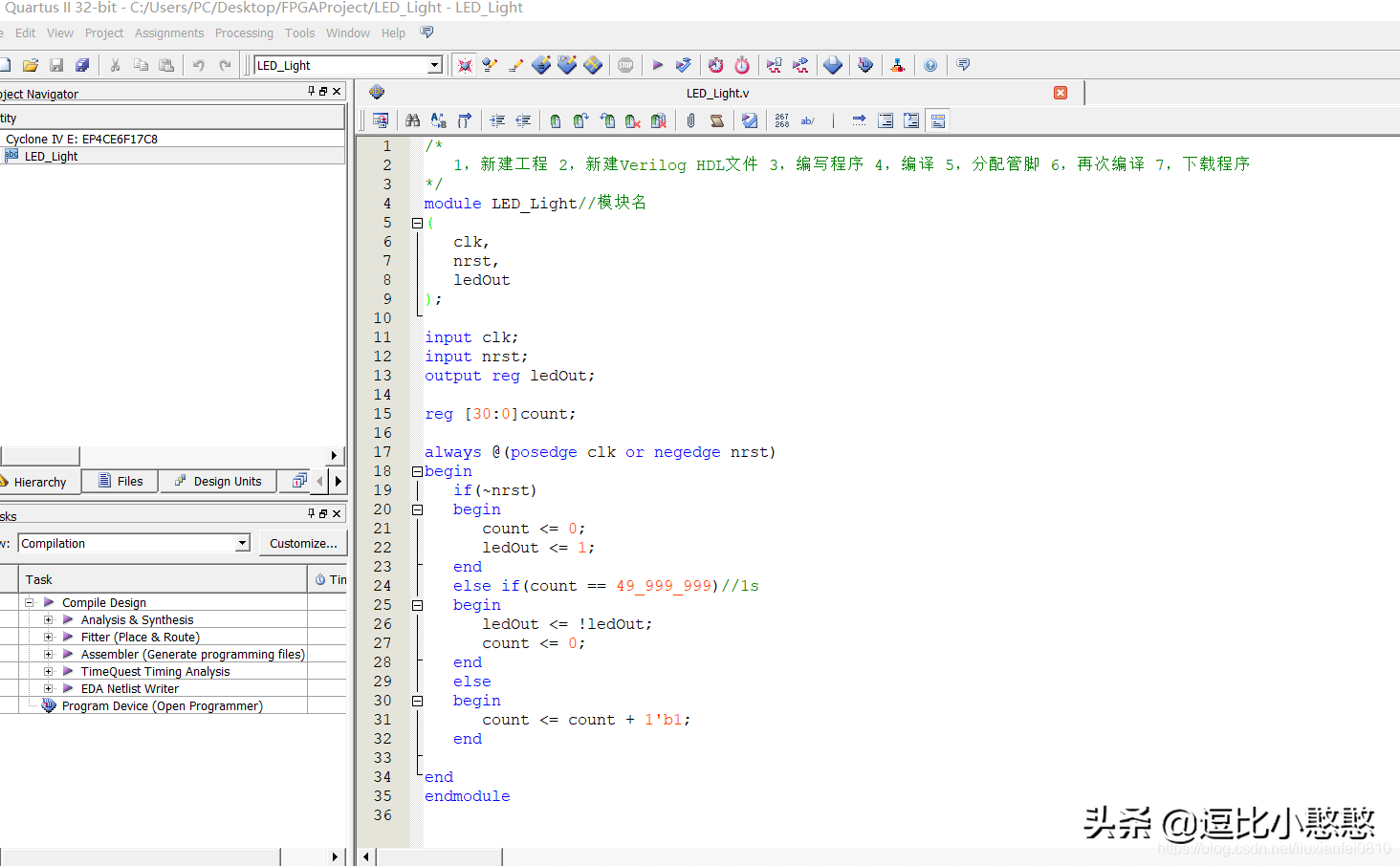Collapse code fold at line 5
The image size is (1400, 866).
(x=417, y=223)
